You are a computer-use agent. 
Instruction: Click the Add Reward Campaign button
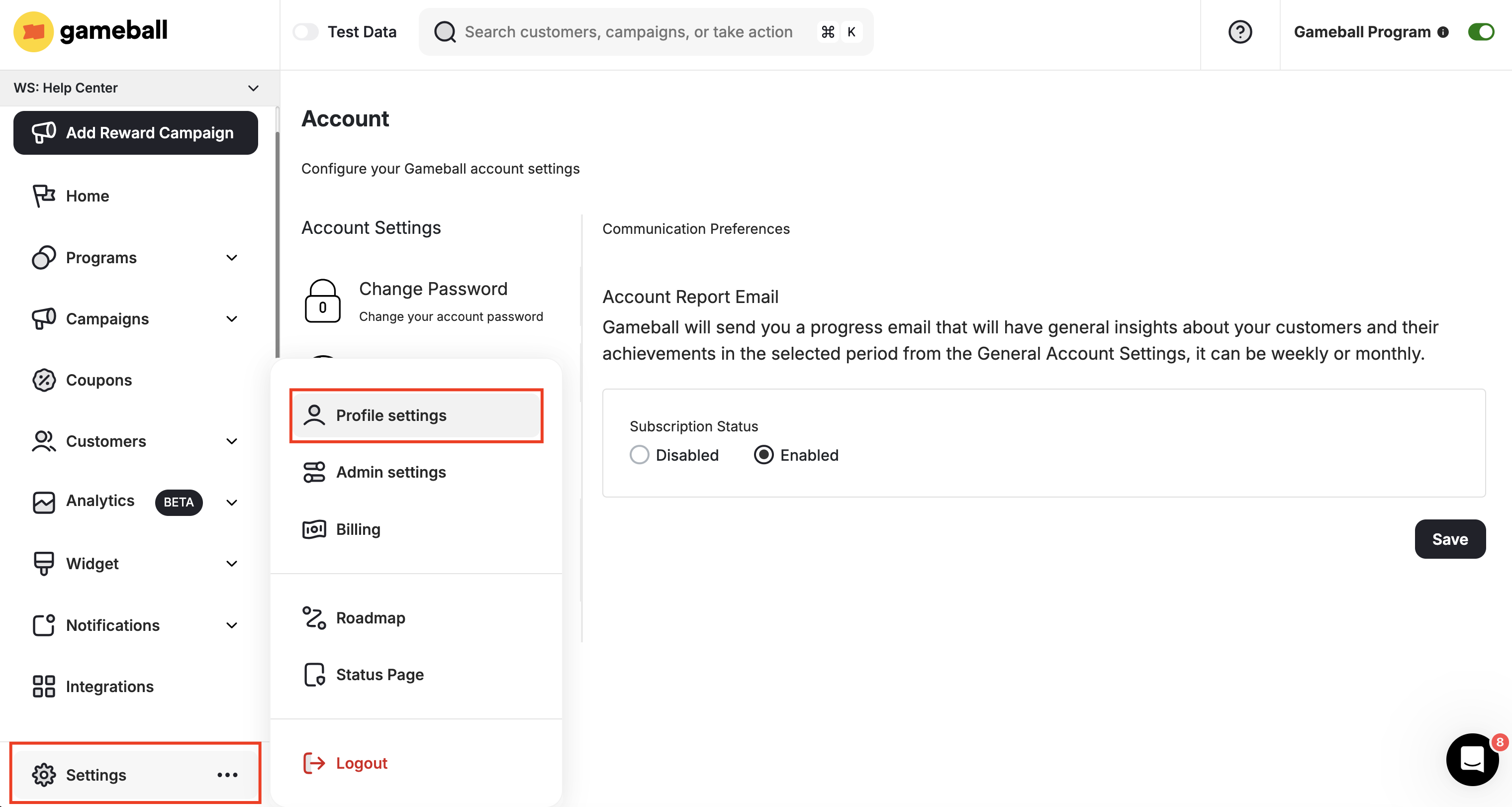point(136,133)
